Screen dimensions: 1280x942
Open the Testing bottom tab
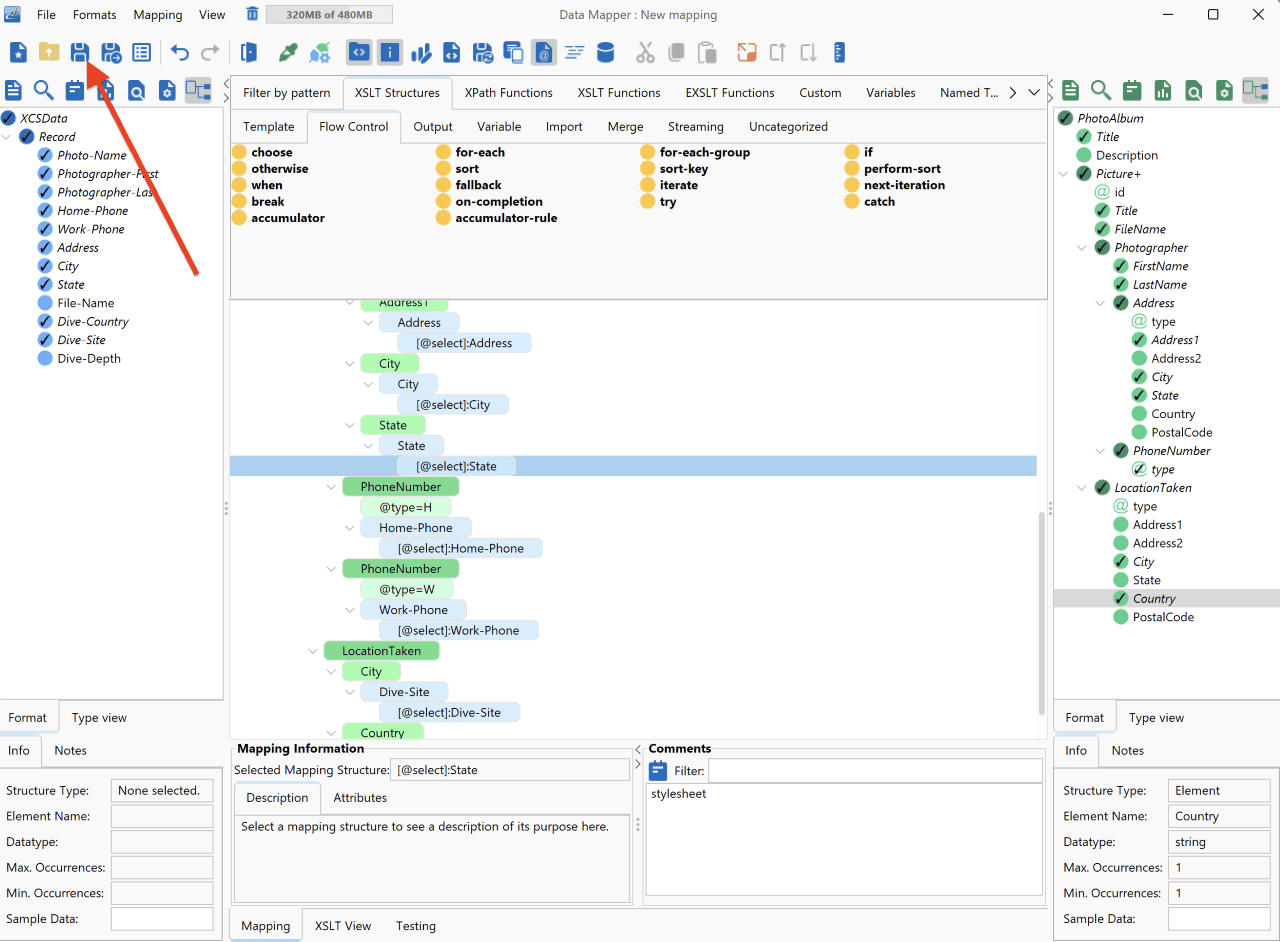(x=416, y=926)
